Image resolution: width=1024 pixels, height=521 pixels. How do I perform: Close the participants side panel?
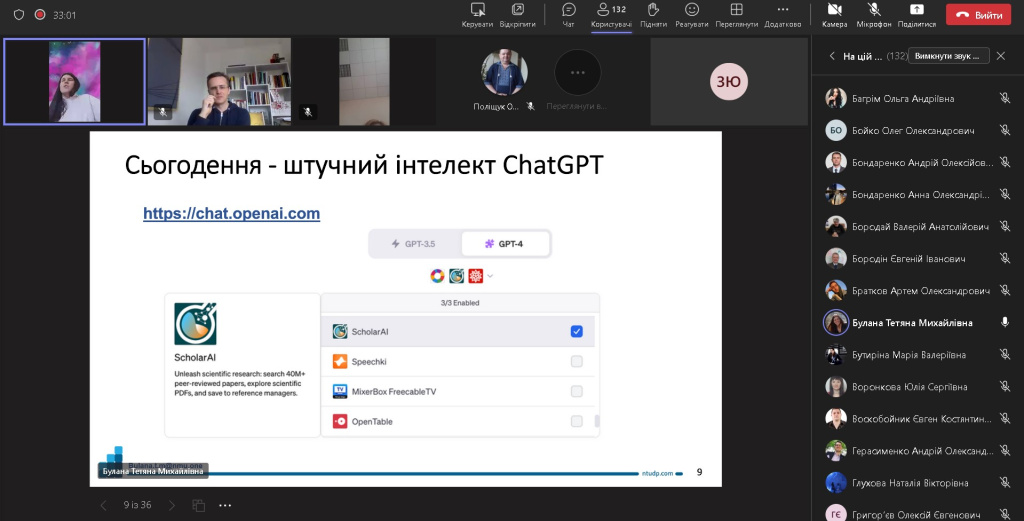(x=1000, y=56)
